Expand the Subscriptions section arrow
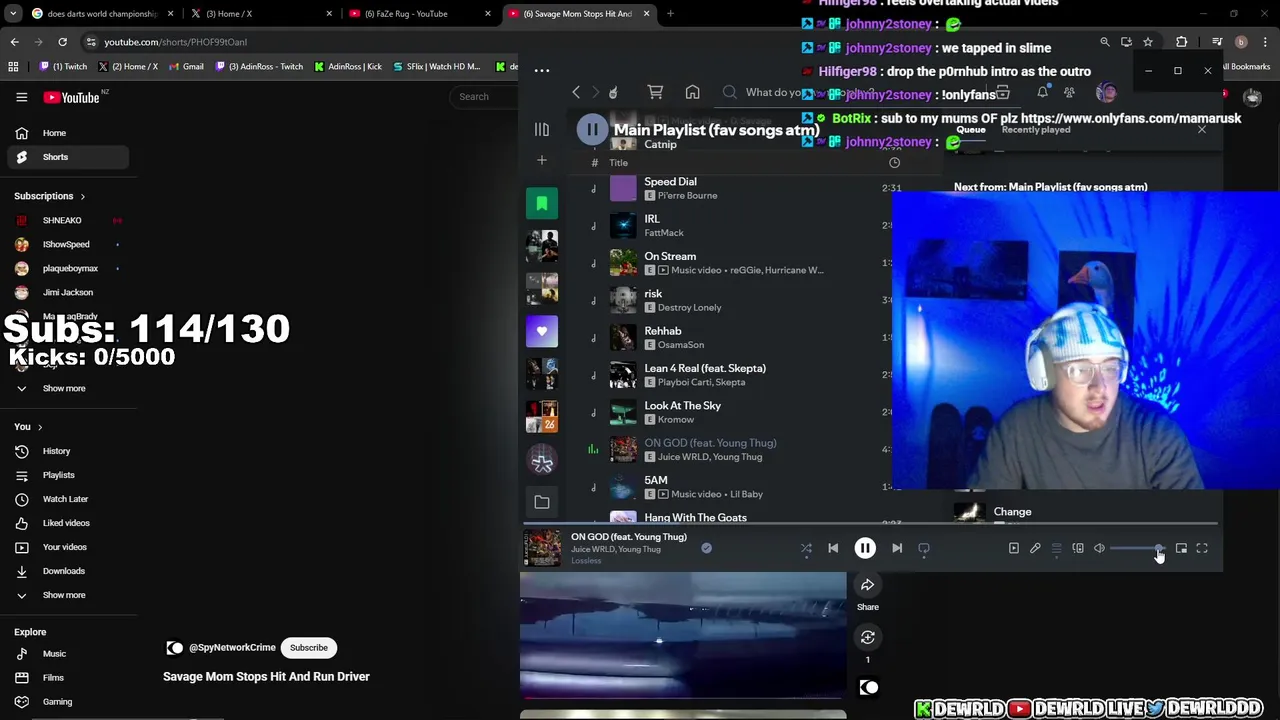The image size is (1280, 720). 82,196
